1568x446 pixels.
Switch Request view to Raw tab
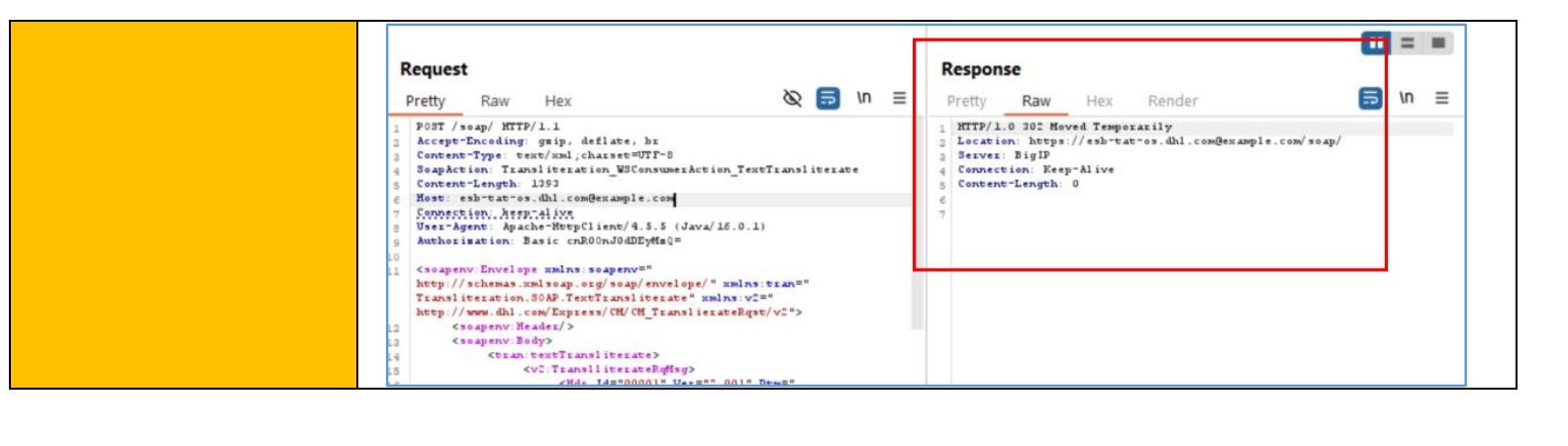495,101
